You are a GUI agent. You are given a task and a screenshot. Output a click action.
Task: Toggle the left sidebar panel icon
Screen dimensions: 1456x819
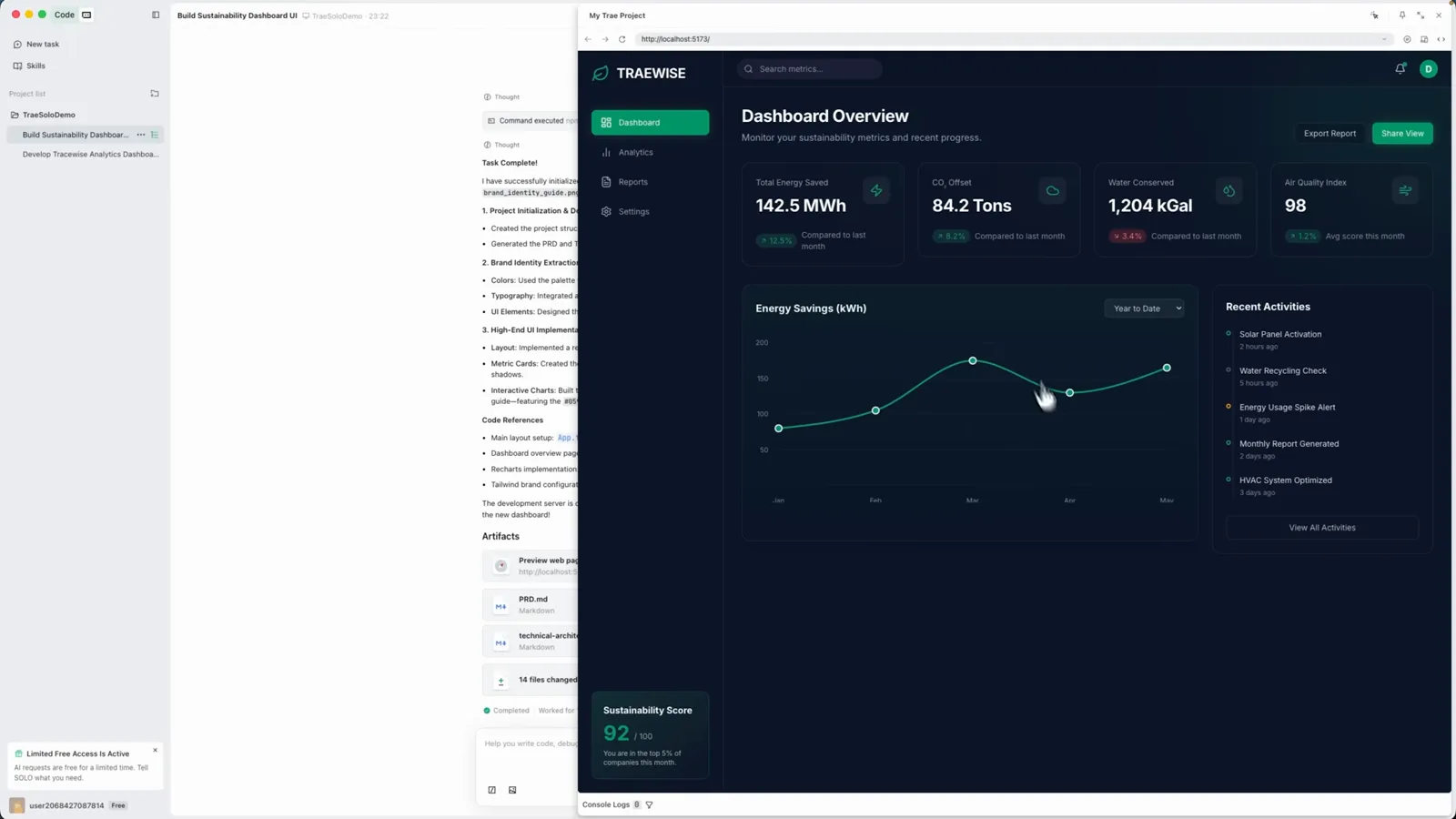156,15
